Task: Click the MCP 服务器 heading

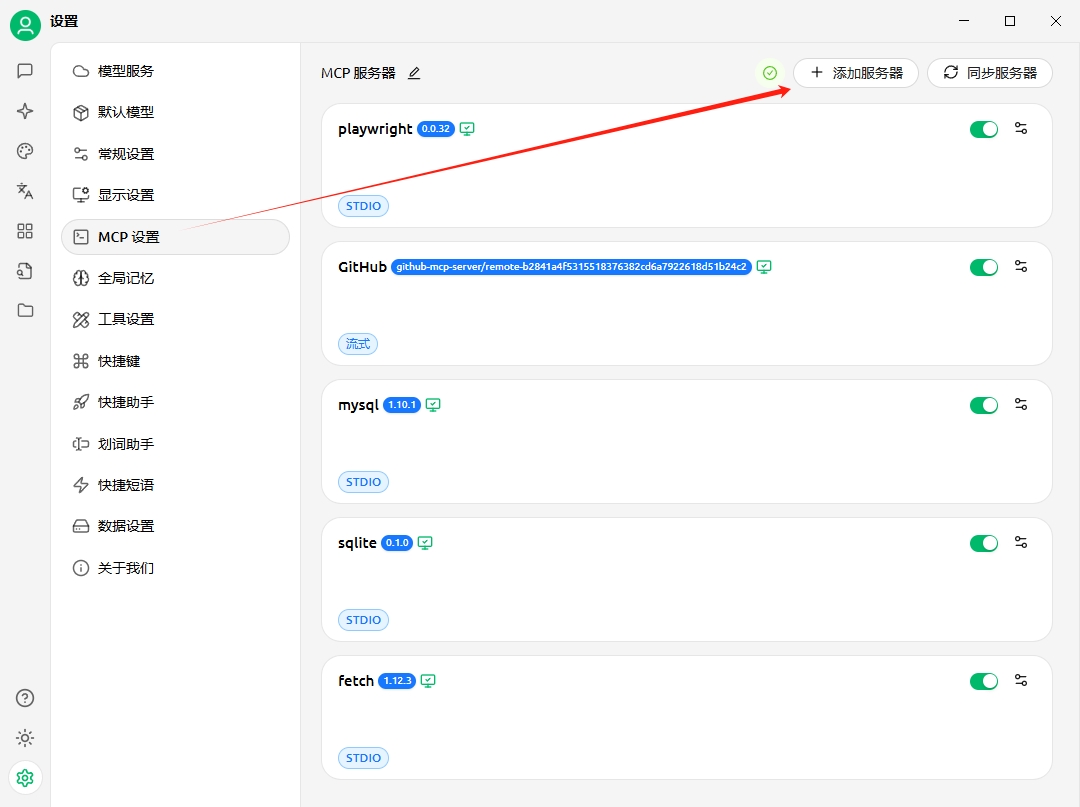Action: (358, 73)
